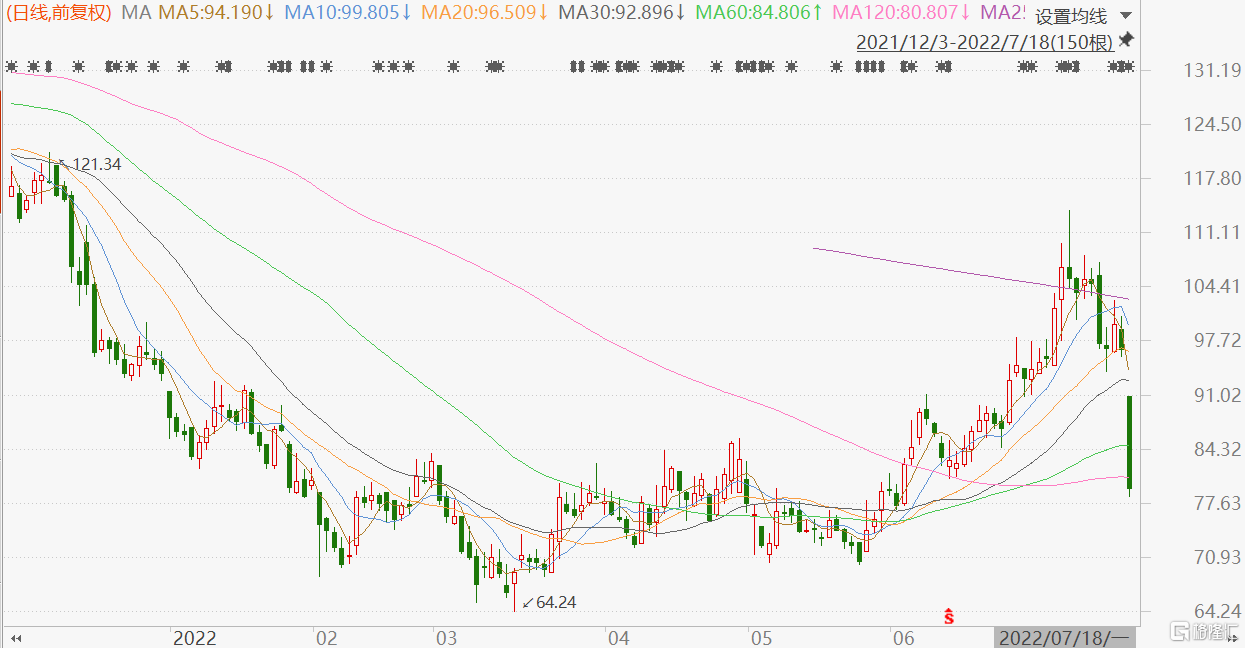1245x648 pixels.
Task: Select the MA30:92.896 indicator label
Action: (622, 13)
